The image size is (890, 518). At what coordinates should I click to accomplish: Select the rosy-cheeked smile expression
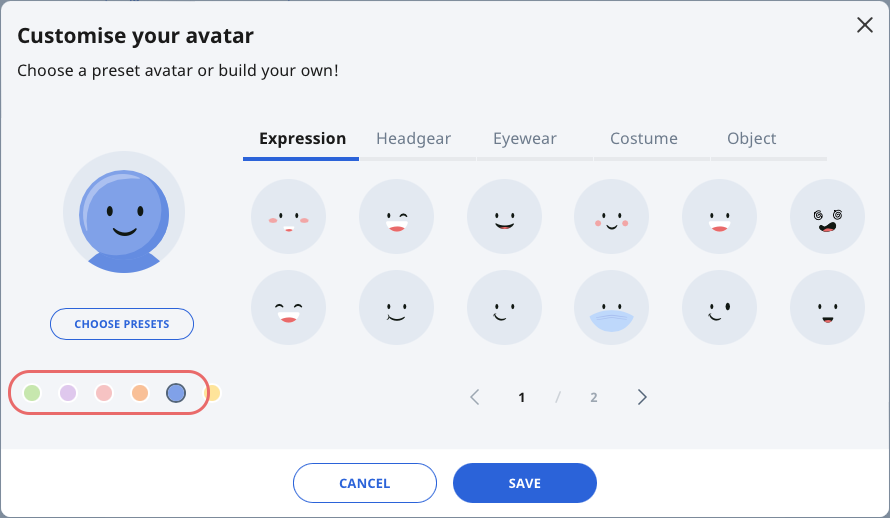tap(611, 216)
